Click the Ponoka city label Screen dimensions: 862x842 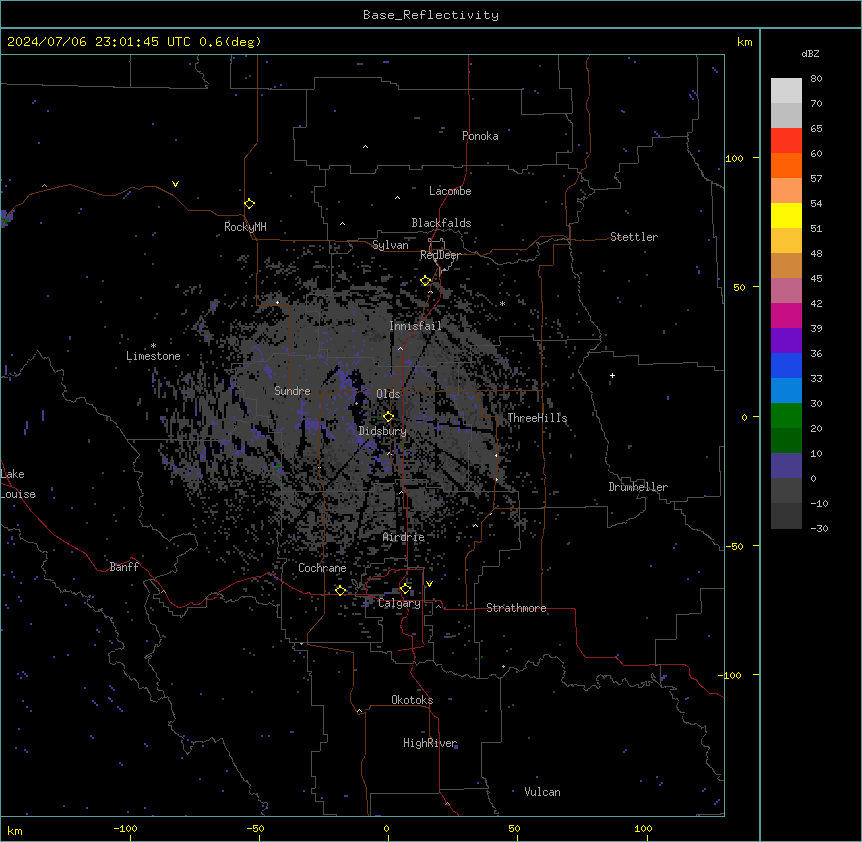point(480,136)
